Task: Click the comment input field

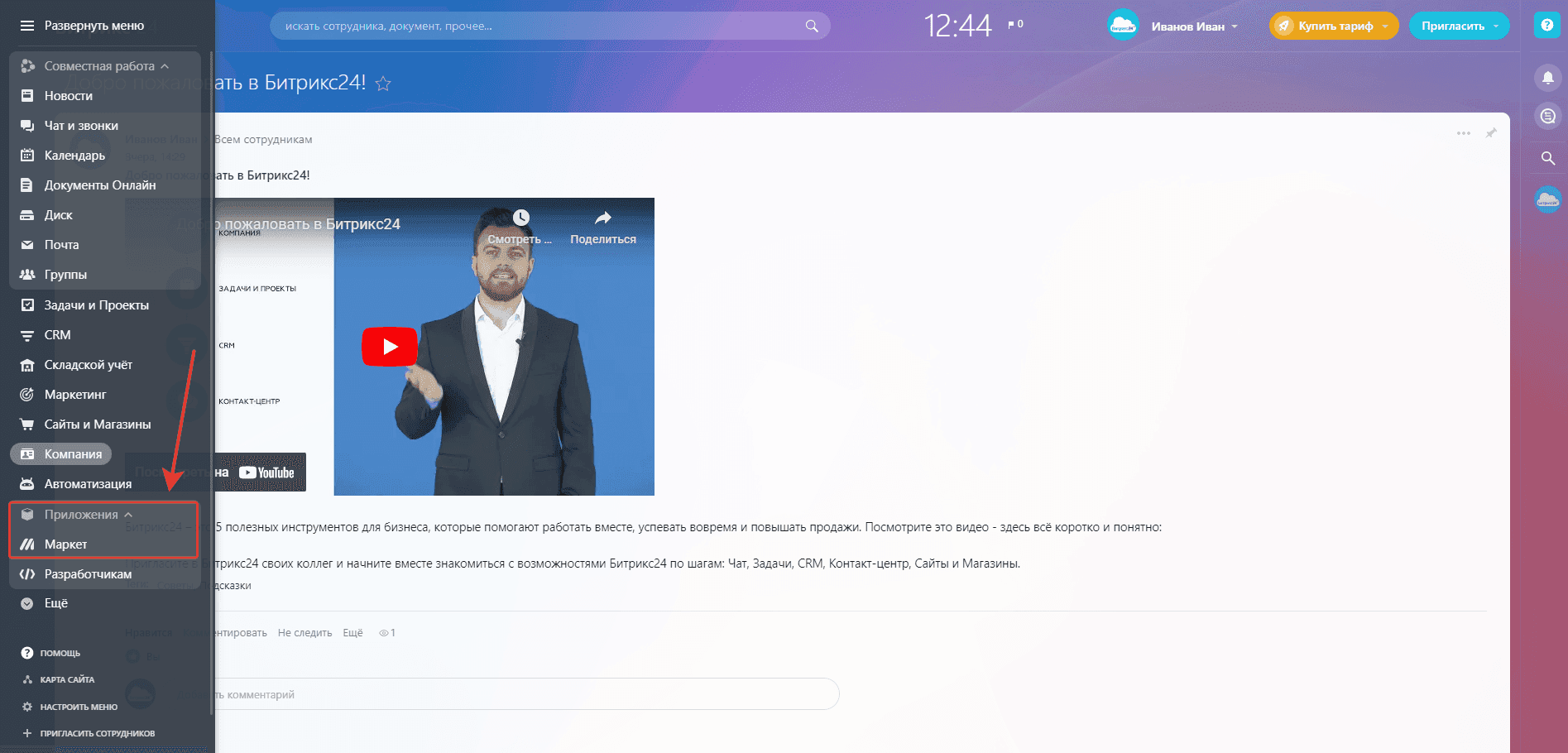Action: click(x=521, y=694)
